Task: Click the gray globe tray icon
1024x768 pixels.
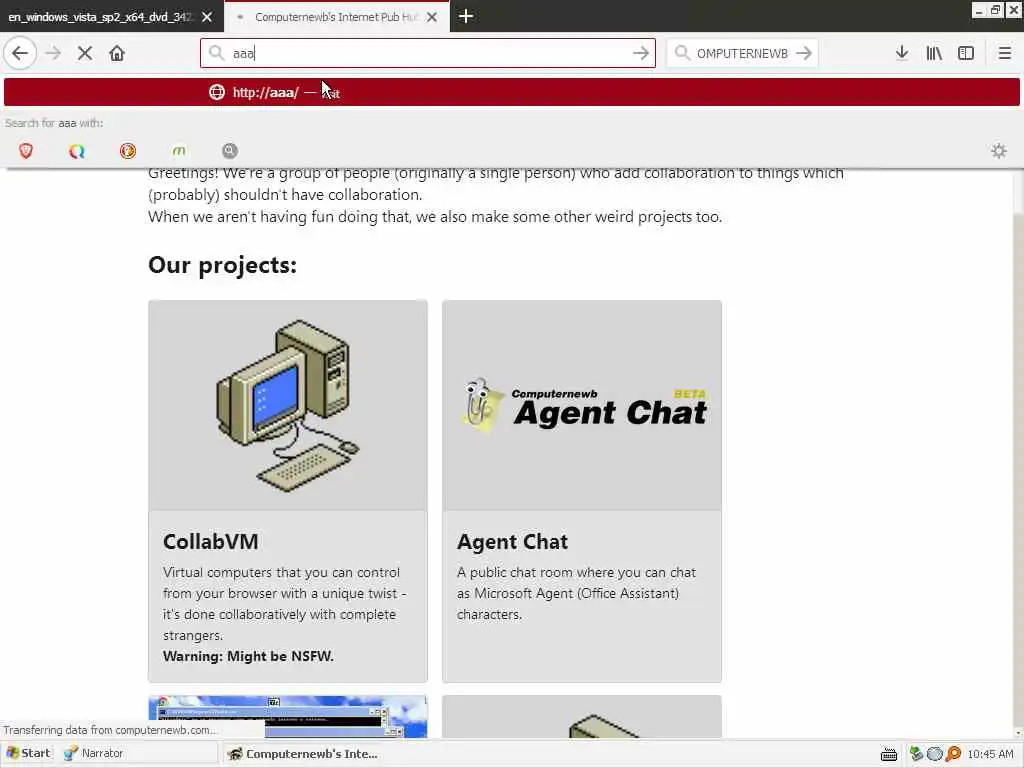Action: (x=935, y=754)
